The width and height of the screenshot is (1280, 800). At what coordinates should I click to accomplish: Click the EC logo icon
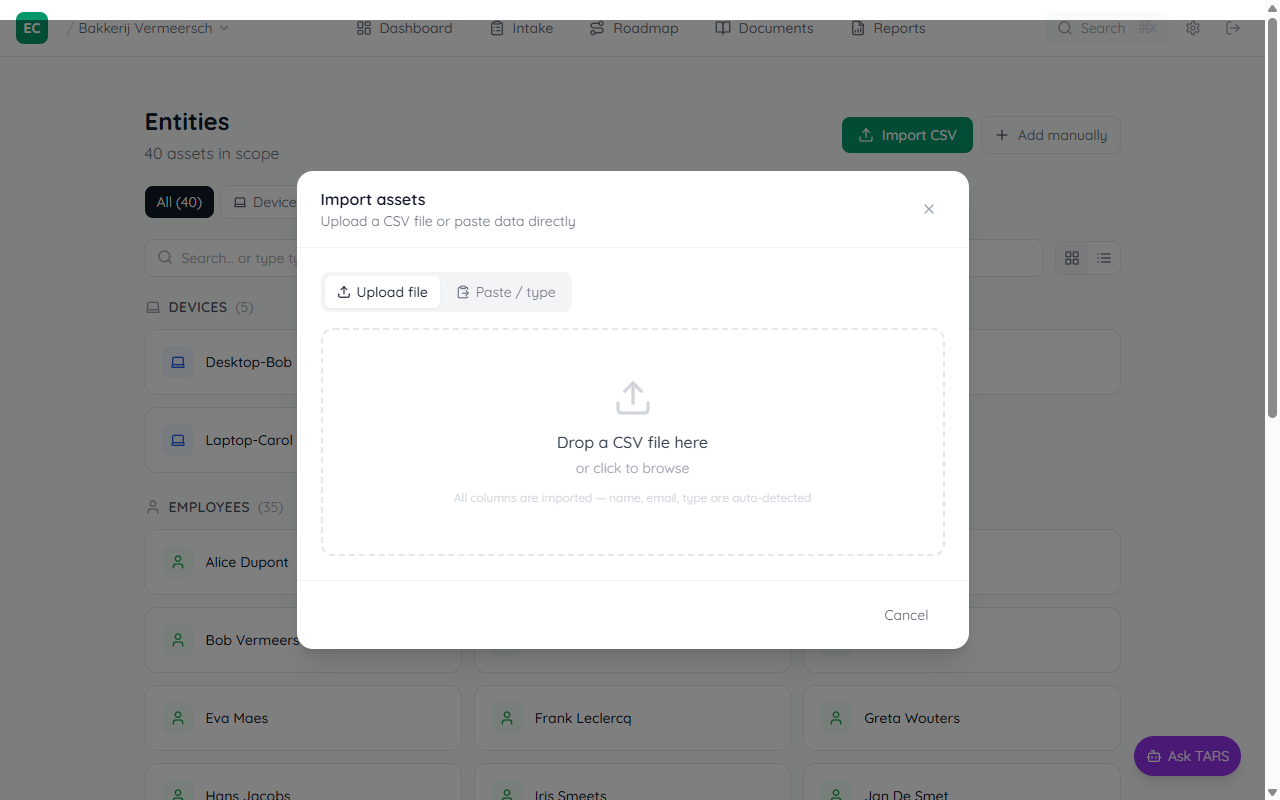[x=32, y=28]
